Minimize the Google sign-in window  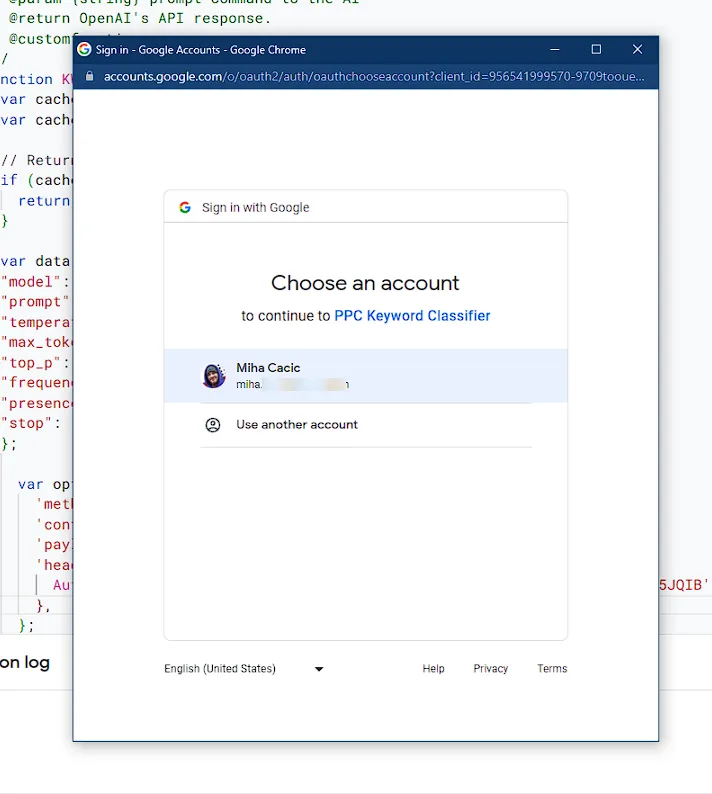555,49
